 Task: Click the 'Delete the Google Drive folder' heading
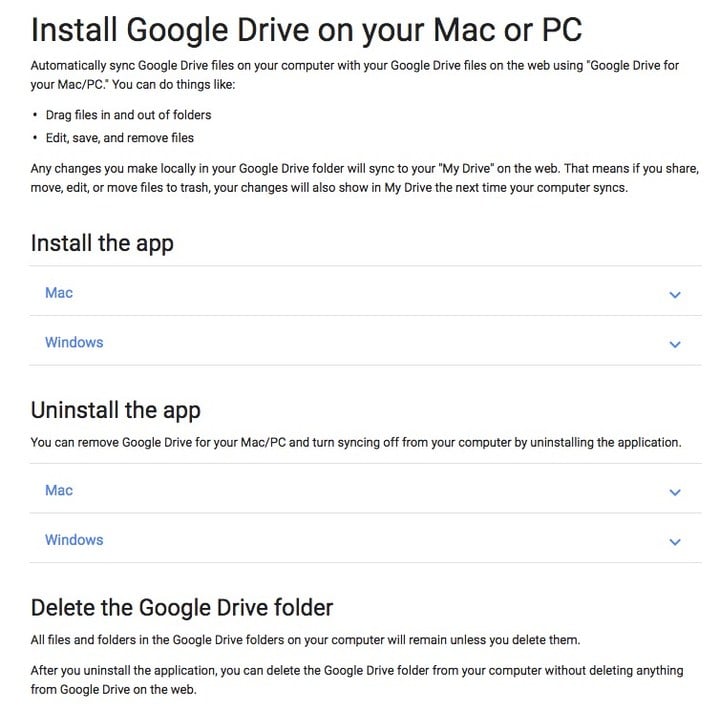(x=182, y=607)
